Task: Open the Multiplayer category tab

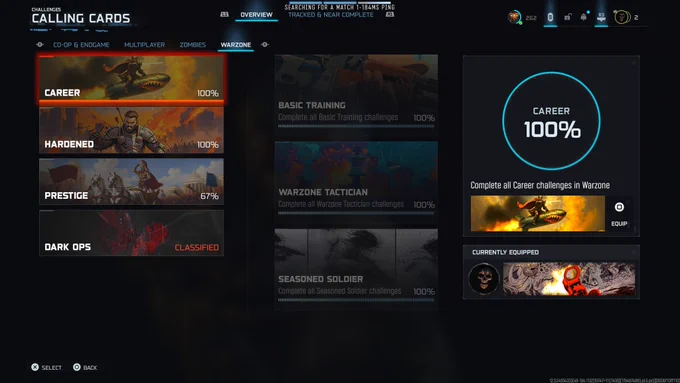Action: (144, 45)
